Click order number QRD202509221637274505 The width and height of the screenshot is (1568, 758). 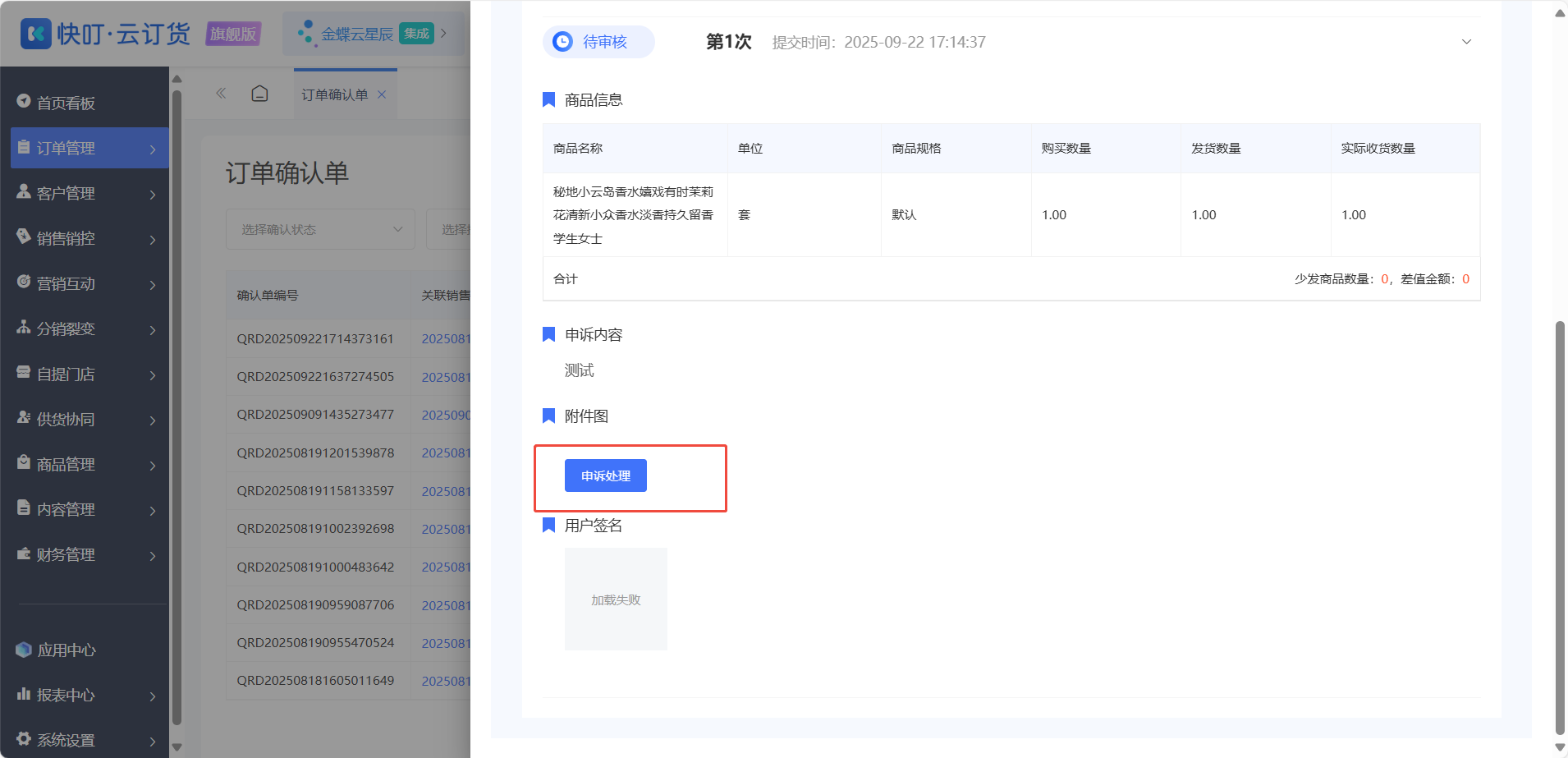coord(315,376)
